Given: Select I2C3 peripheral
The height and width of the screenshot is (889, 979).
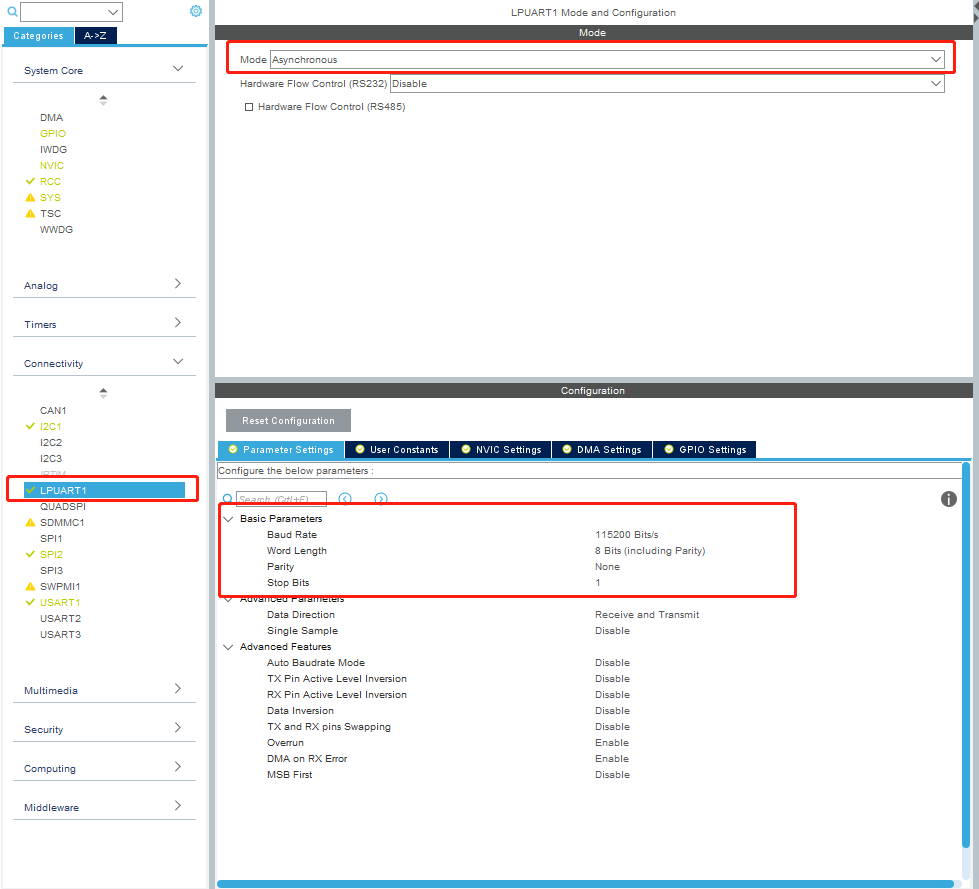Looking at the screenshot, I should (x=51, y=459).
